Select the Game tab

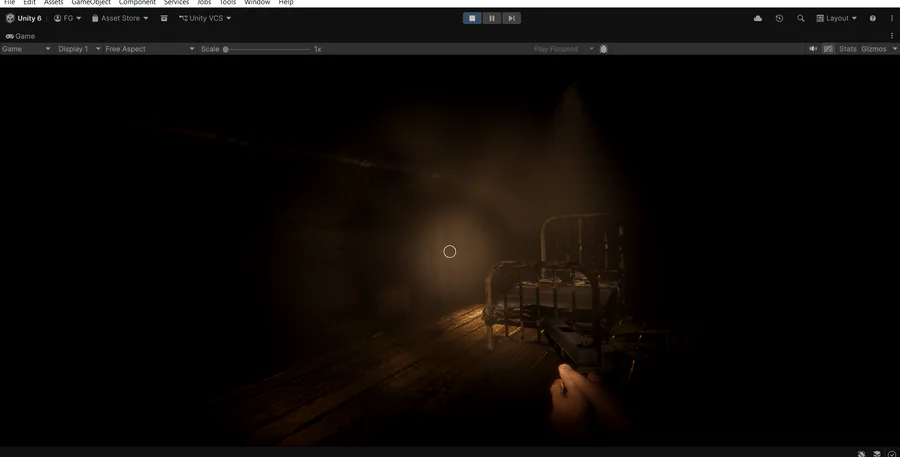pos(20,36)
